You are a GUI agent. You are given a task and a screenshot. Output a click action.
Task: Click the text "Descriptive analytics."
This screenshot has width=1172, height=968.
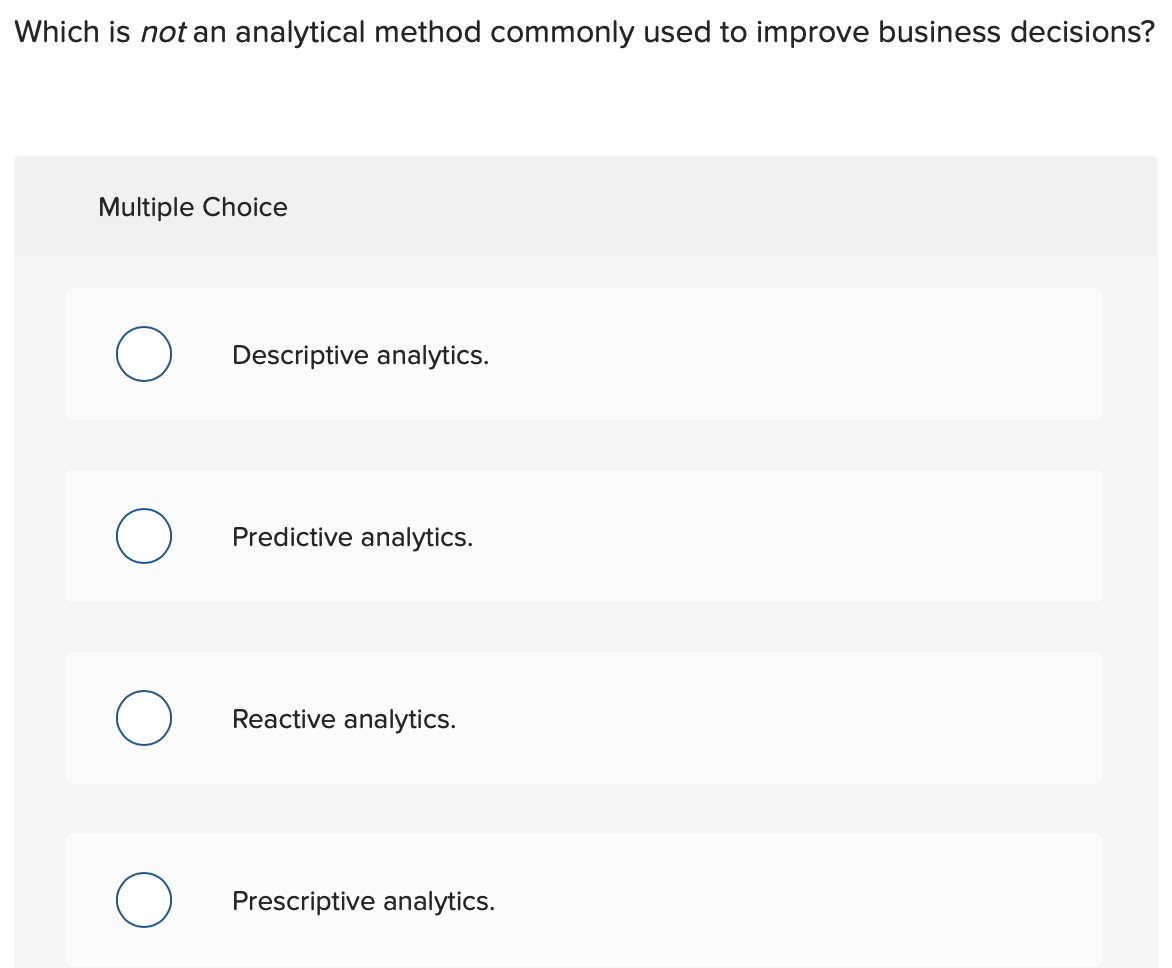click(360, 355)
